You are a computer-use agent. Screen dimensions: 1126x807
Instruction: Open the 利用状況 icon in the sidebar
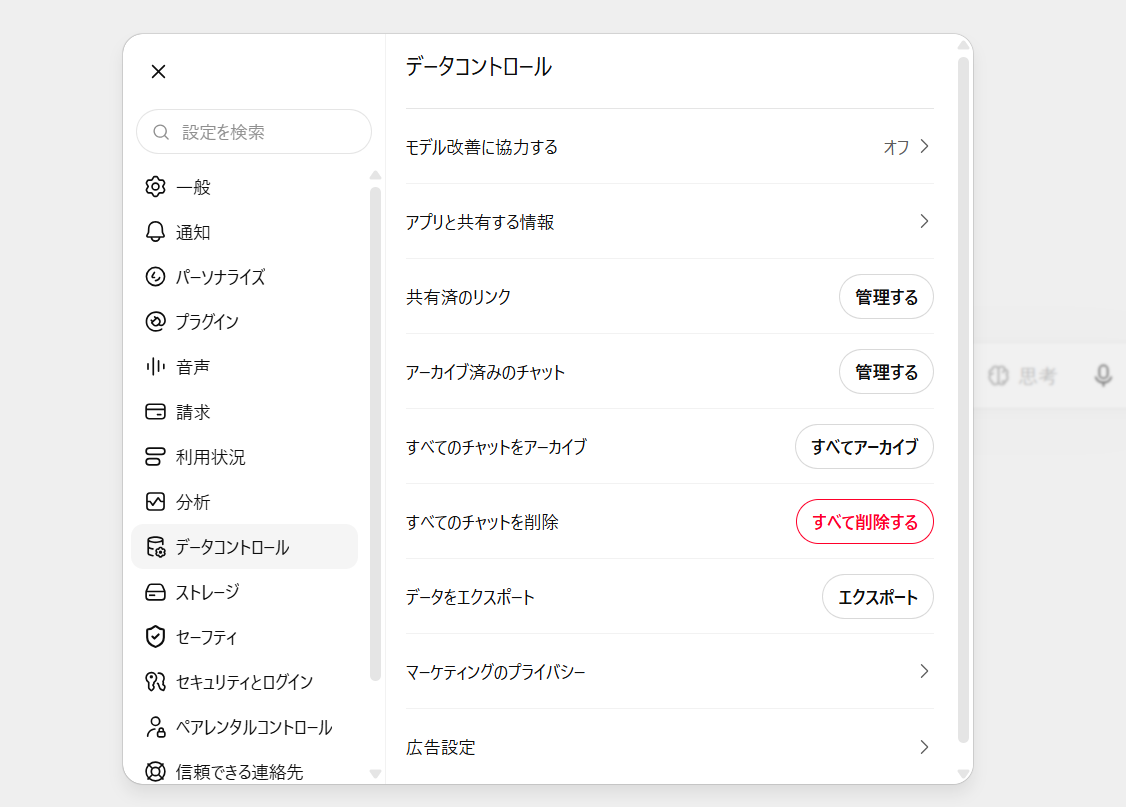(155, 457)
